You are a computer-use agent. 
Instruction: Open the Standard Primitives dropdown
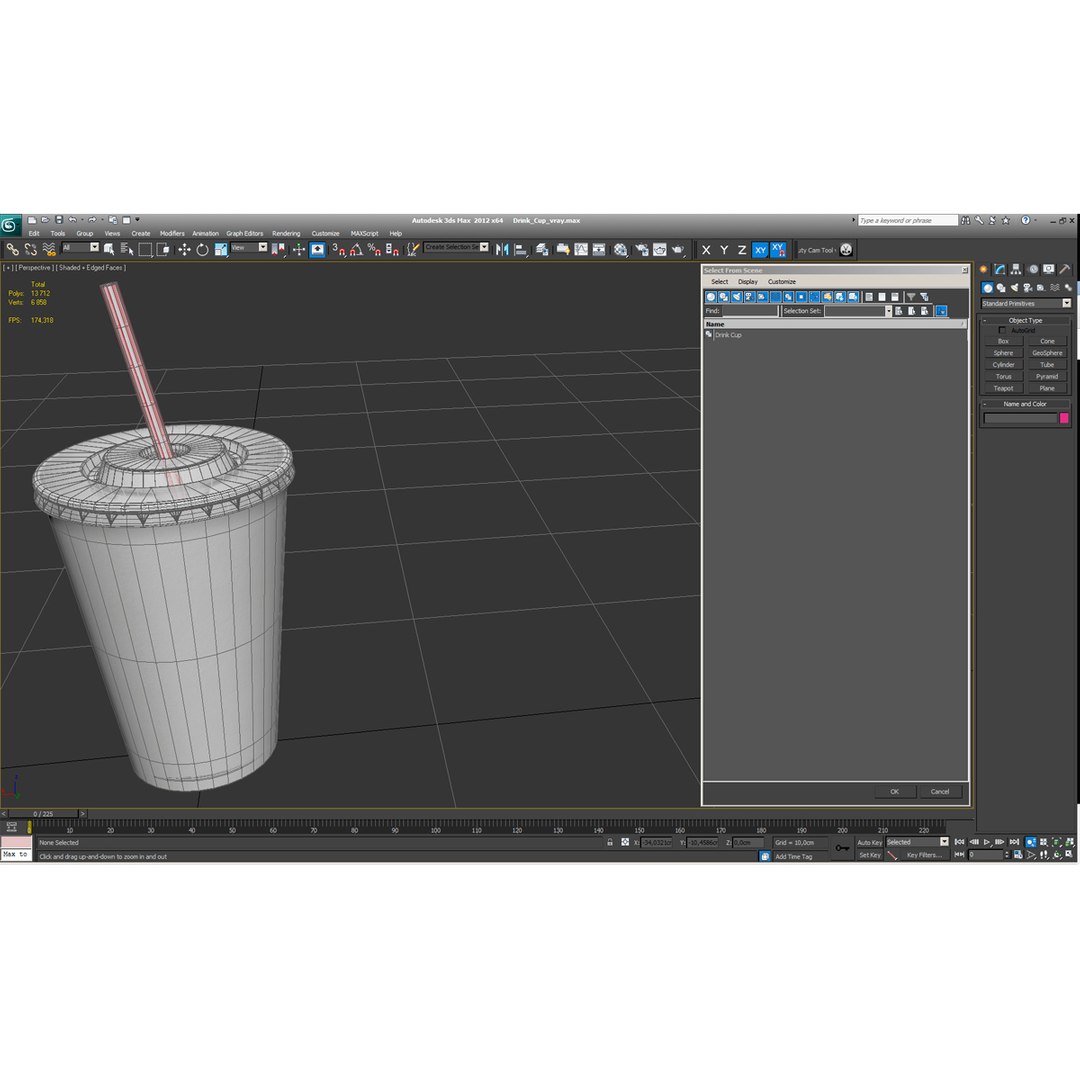1026,304
